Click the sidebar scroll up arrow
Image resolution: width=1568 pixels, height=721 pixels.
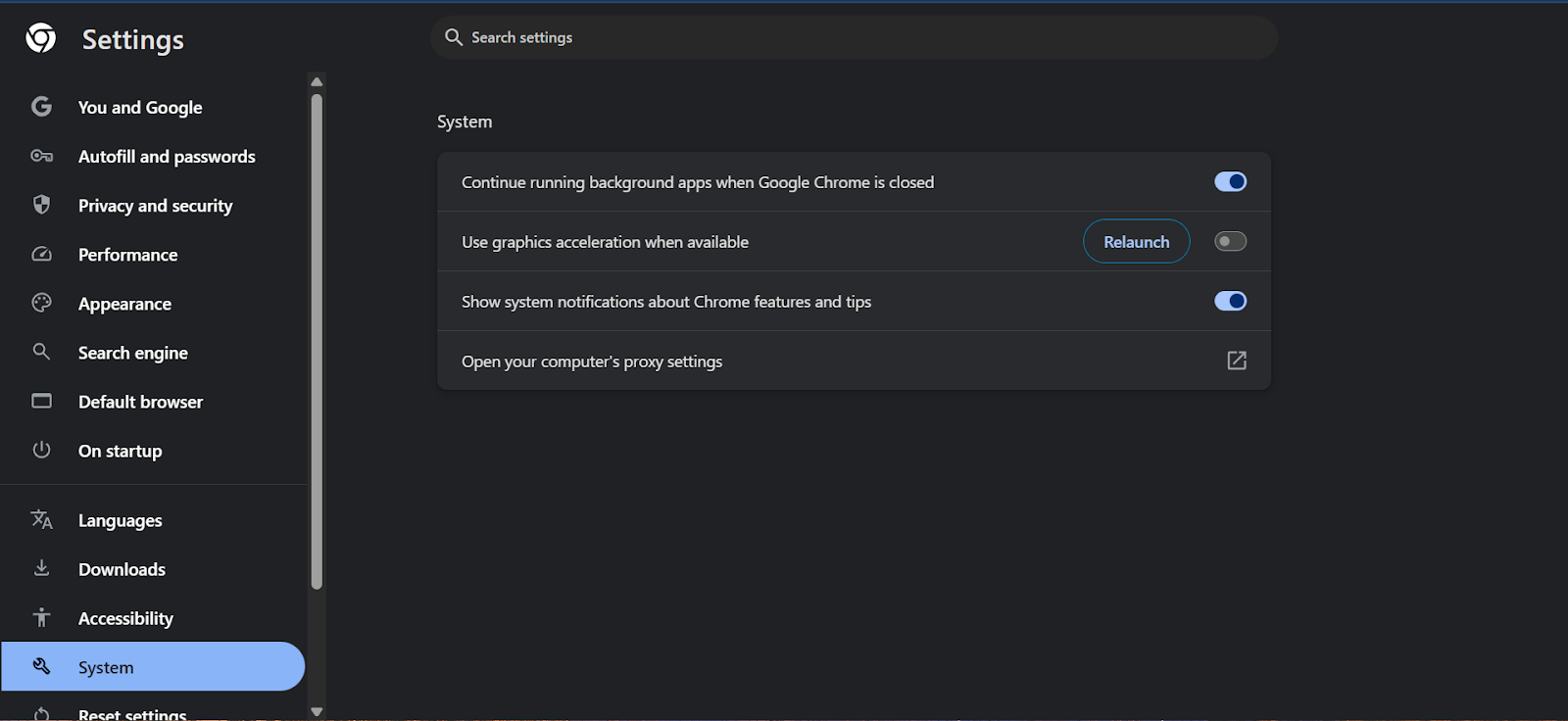point(317,82)
